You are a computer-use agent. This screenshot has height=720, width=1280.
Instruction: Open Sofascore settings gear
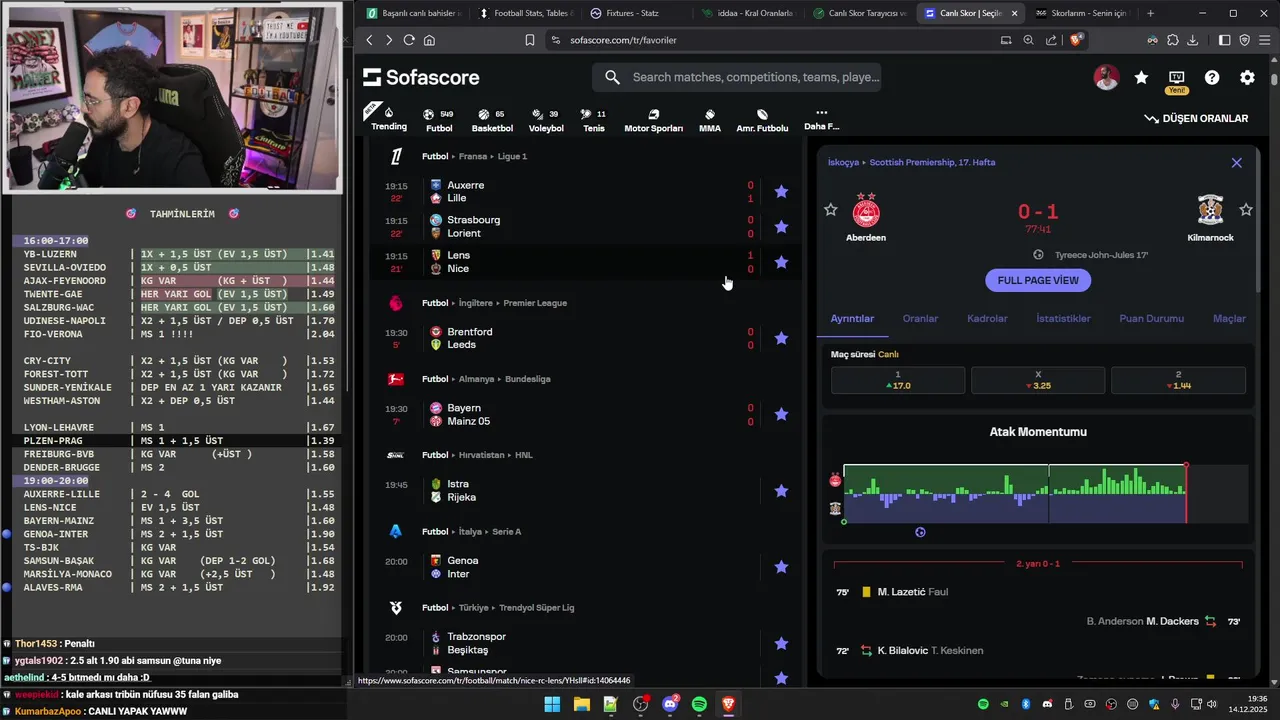(1247, 78)
